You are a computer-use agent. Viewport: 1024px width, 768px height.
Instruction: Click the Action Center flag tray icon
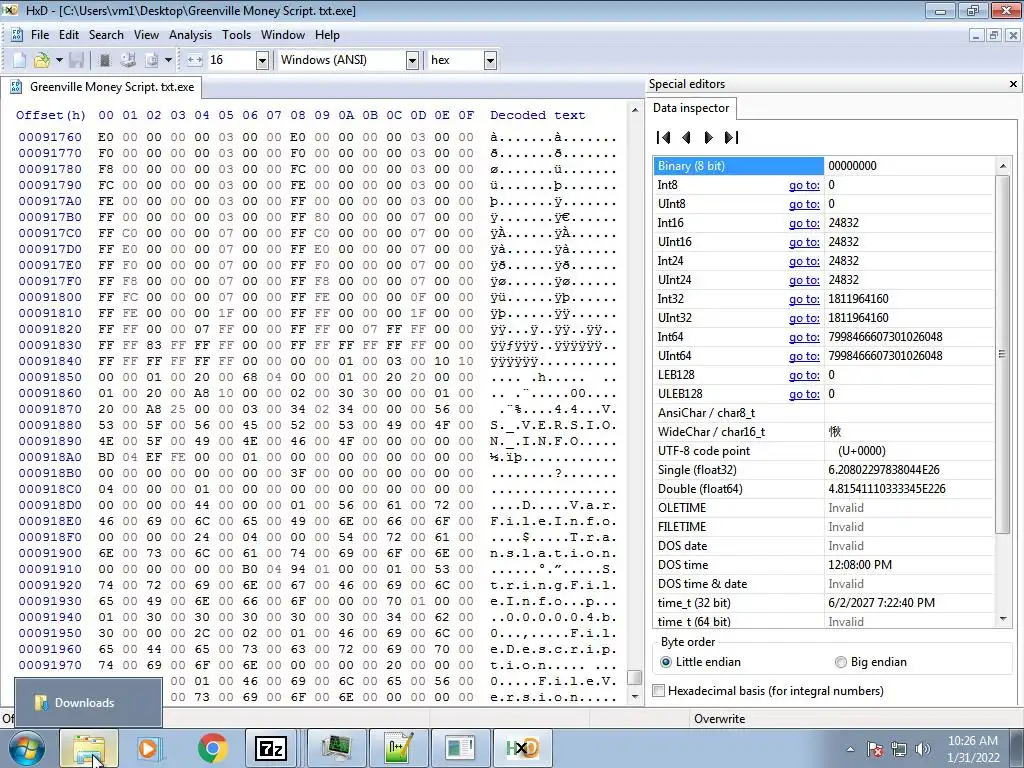pyautogui.click(x=875, y=749)
